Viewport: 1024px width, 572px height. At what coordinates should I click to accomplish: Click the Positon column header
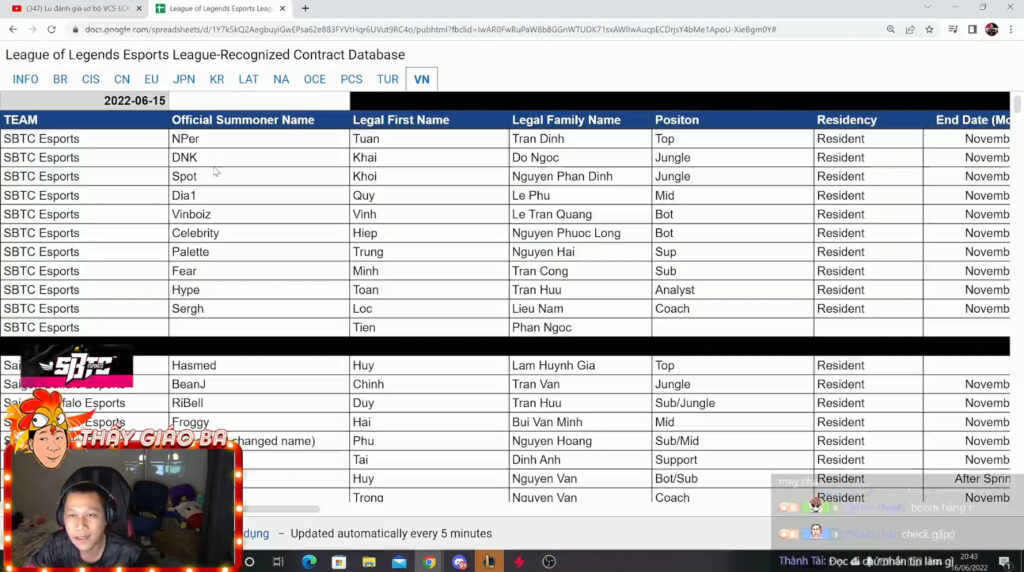tap(733, 119)
